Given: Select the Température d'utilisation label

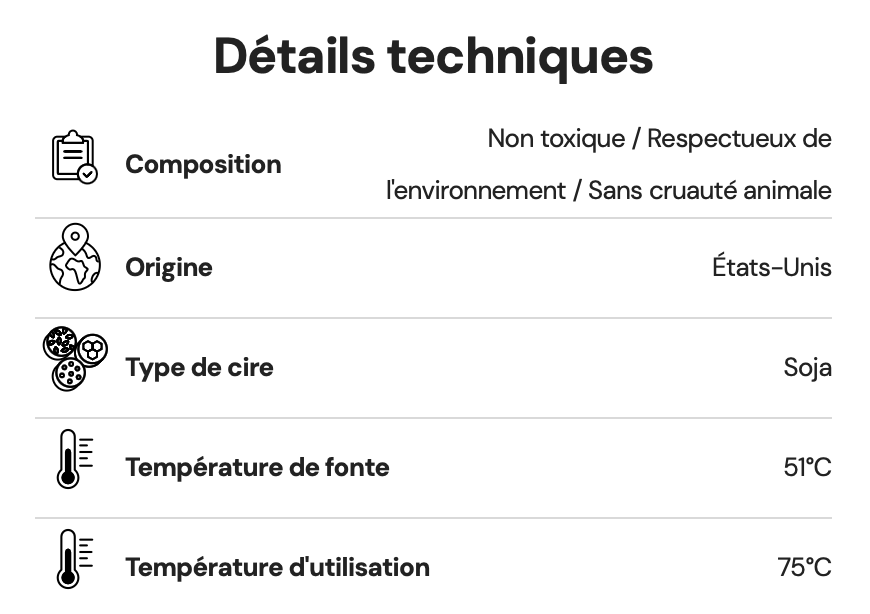Looking at the screenshot, I should [x=277, y=568].
